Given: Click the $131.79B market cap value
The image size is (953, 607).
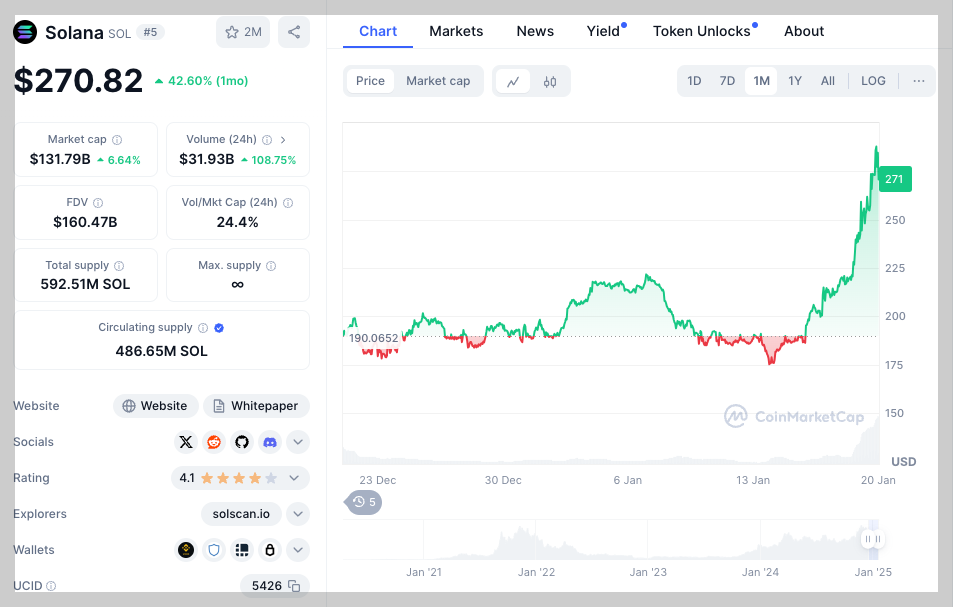Looking at the screenshot, I should pyautogui.click(x=60, y=160).
